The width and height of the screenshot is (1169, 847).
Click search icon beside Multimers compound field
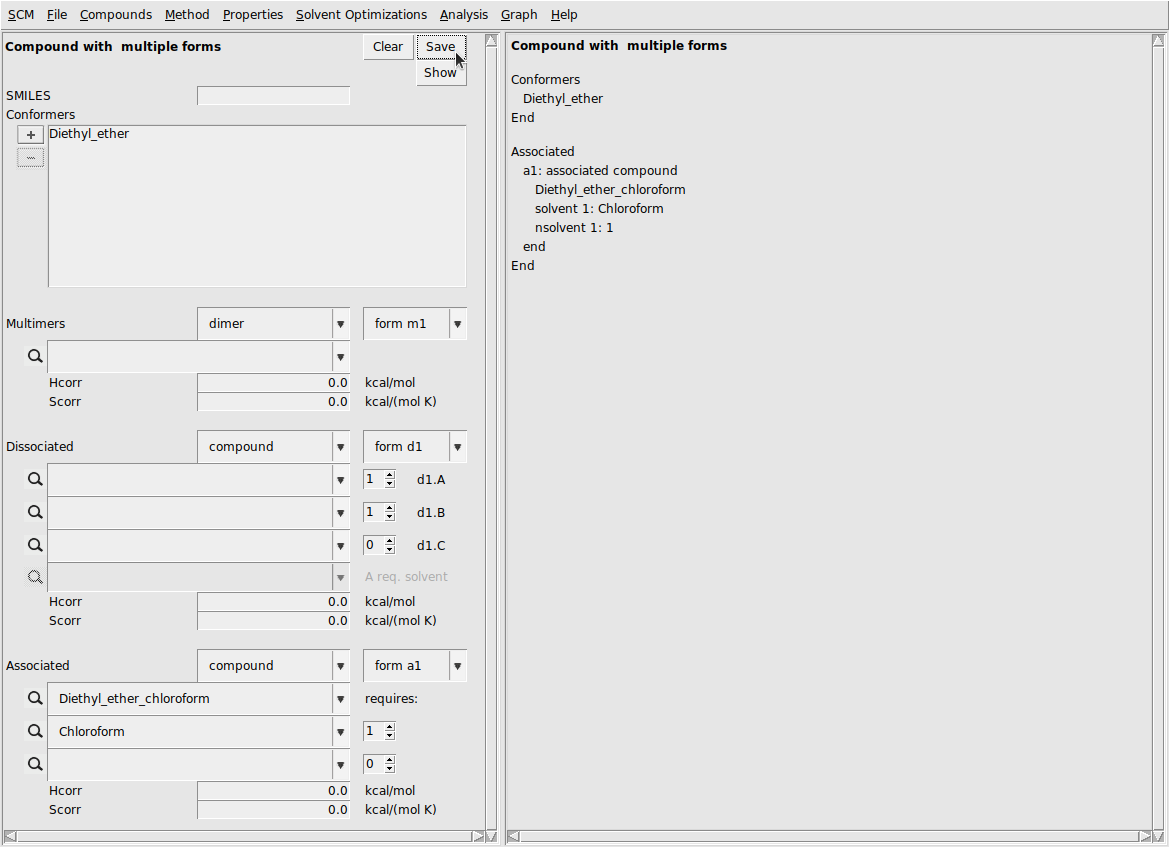point(35,356)
